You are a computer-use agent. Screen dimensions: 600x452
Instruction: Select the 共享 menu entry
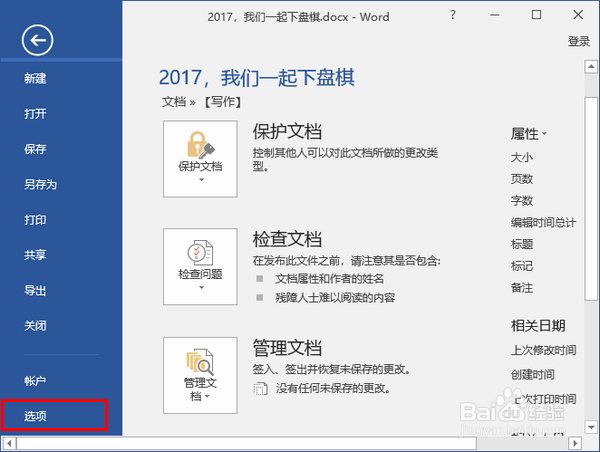[35, 255]
